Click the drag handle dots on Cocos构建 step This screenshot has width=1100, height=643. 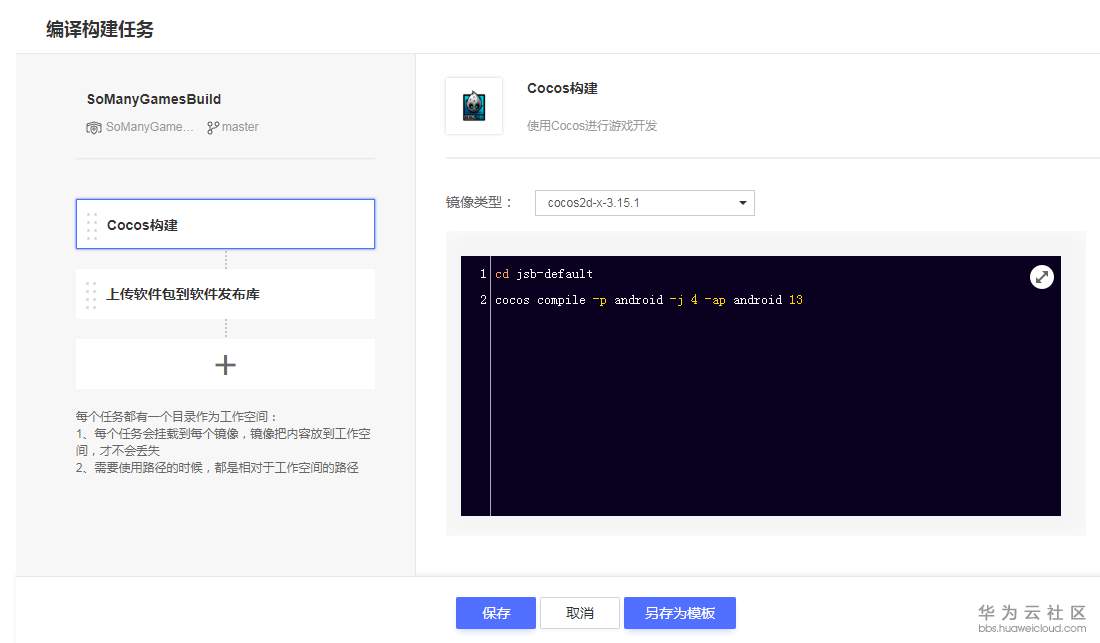click(x=93, y=223)
